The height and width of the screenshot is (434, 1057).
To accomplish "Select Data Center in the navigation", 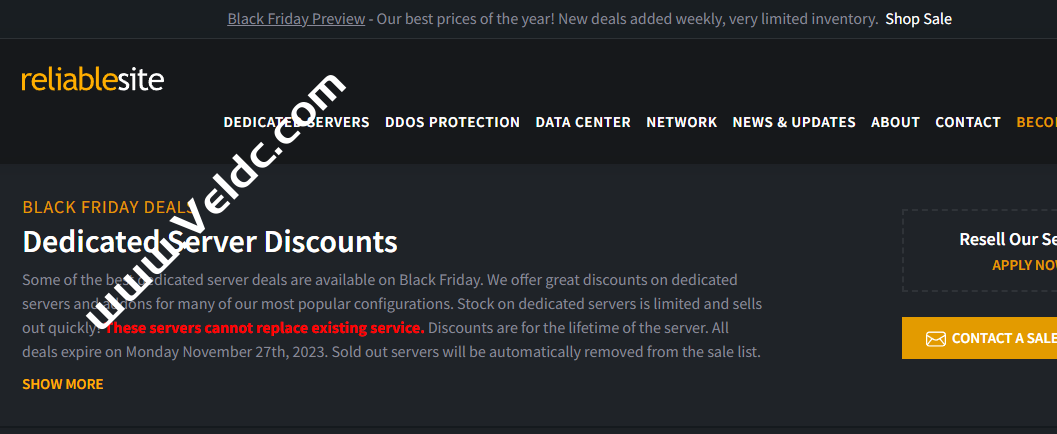I will [583, 122].
